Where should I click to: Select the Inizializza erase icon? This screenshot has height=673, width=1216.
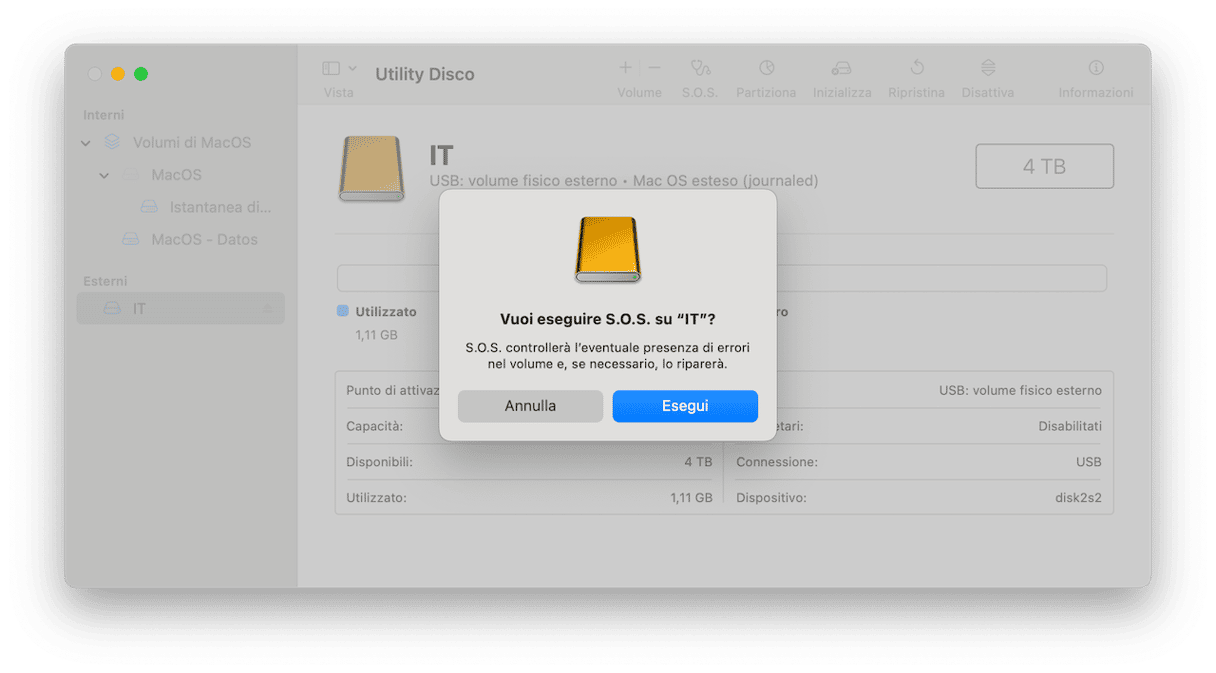[841, 68]
